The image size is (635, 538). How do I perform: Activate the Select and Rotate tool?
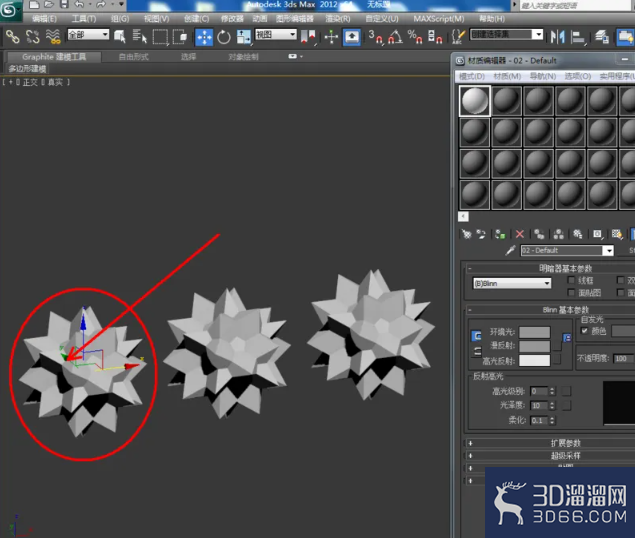coord(224,37)
